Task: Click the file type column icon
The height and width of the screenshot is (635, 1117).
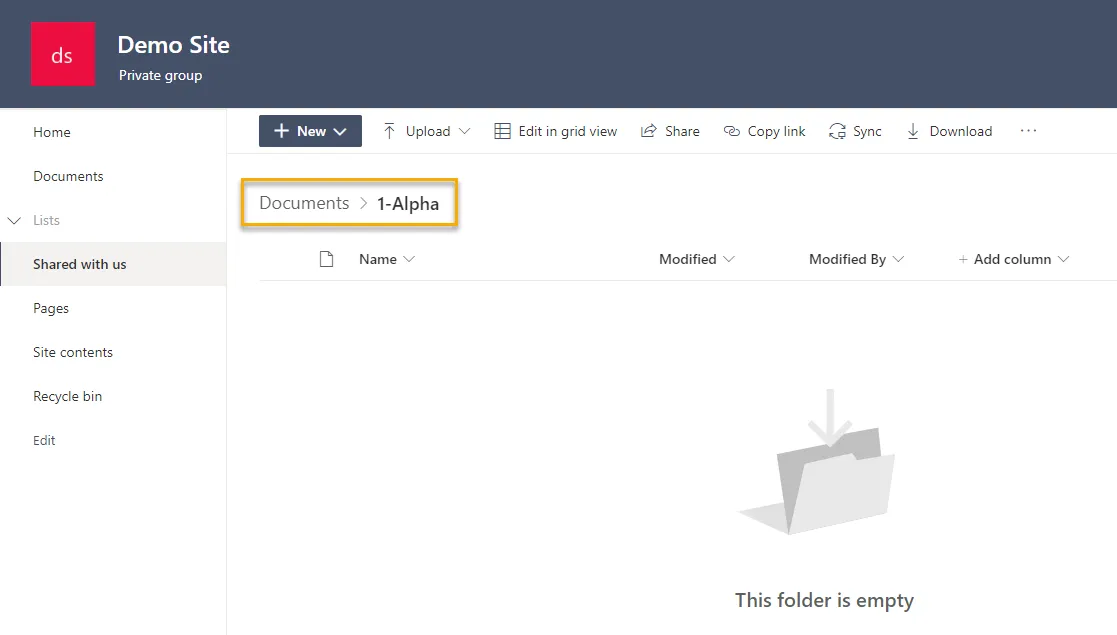Action: [x=326, y=259]
